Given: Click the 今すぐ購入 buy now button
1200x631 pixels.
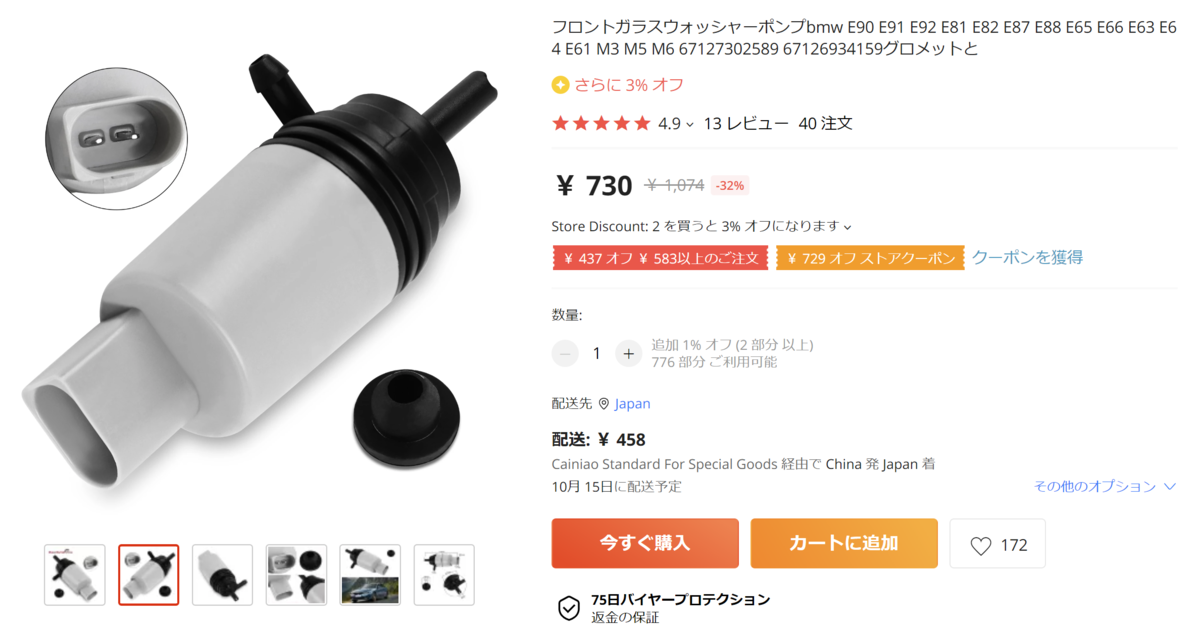Looking at the screenshot, I should pos(645,543).
